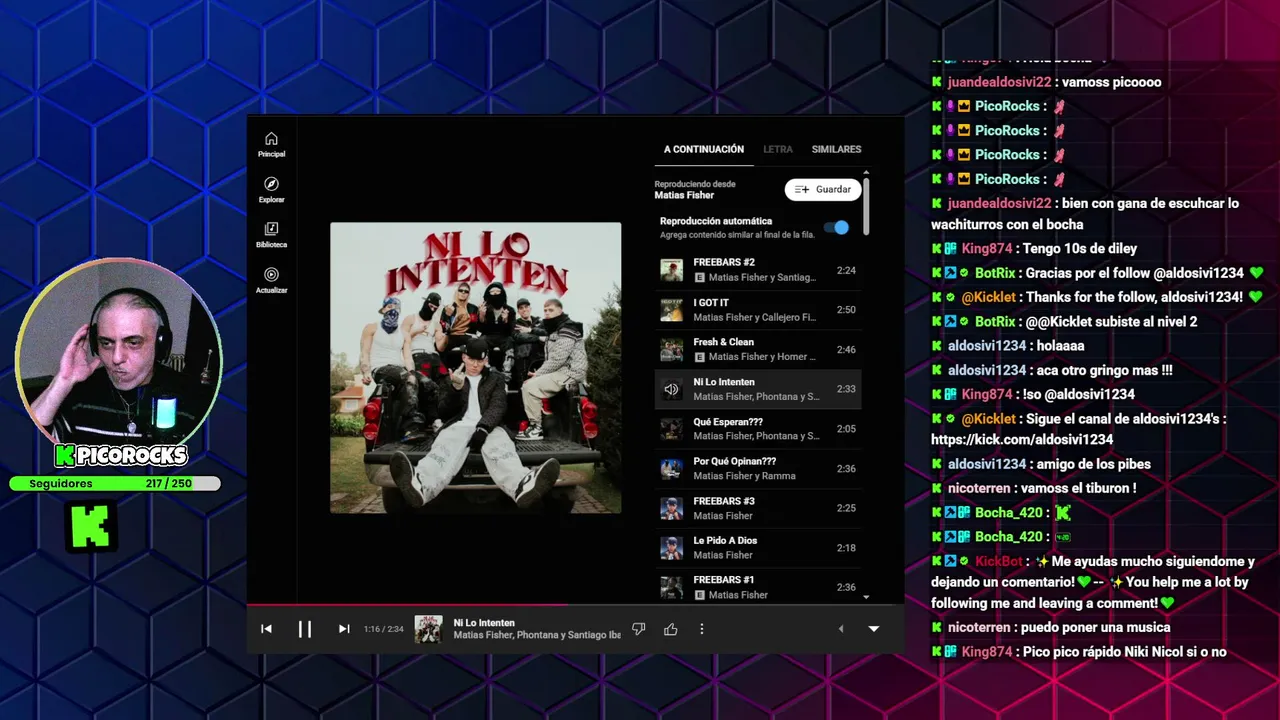Click the speaker icon on Ni Lo Intenten
The image size is (1280, 720).
(x=671, y=389)
